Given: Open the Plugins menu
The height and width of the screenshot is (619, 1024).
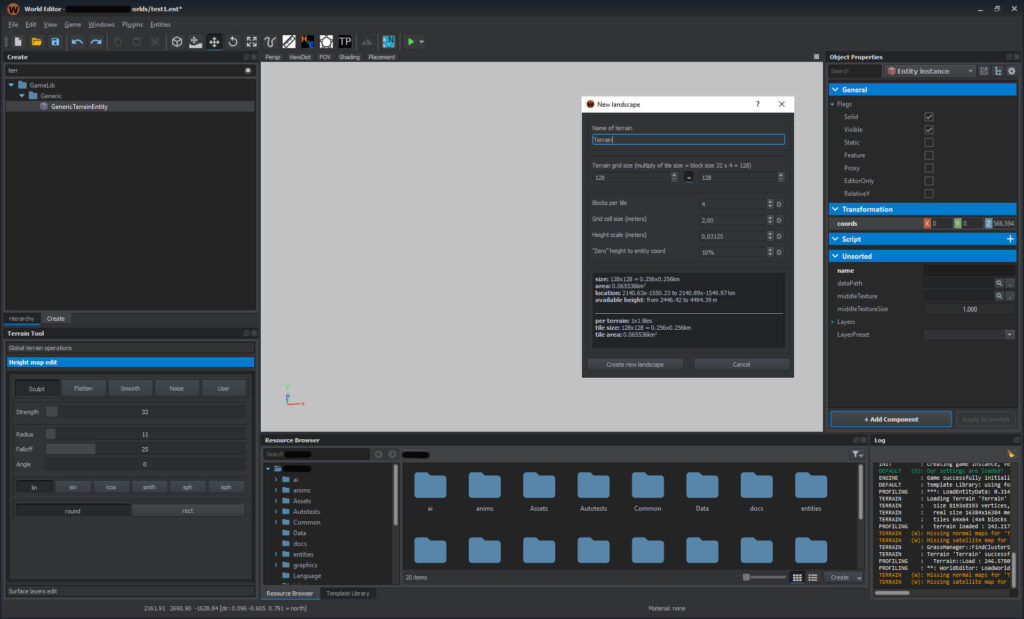Looking at the screenshot, I should click(x=132, y=24).
